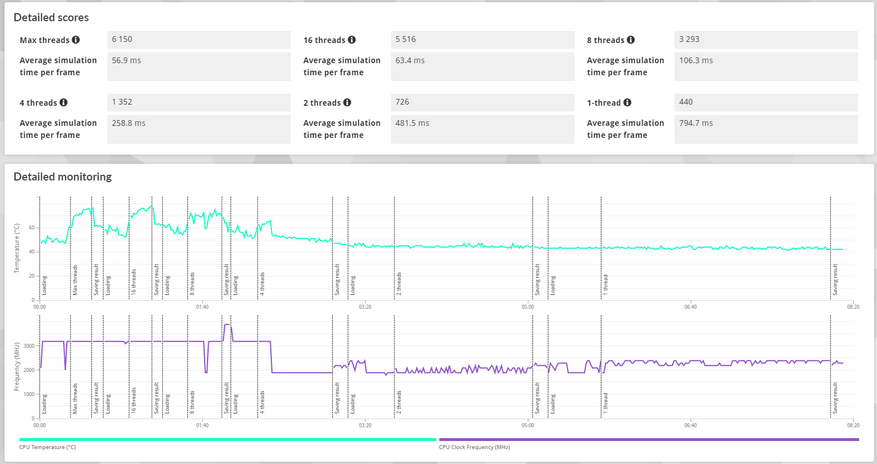877x464 pixels.
Task: Click the Detailed monitoring heading
Action: pyautogui.click(x=63, y=177)
